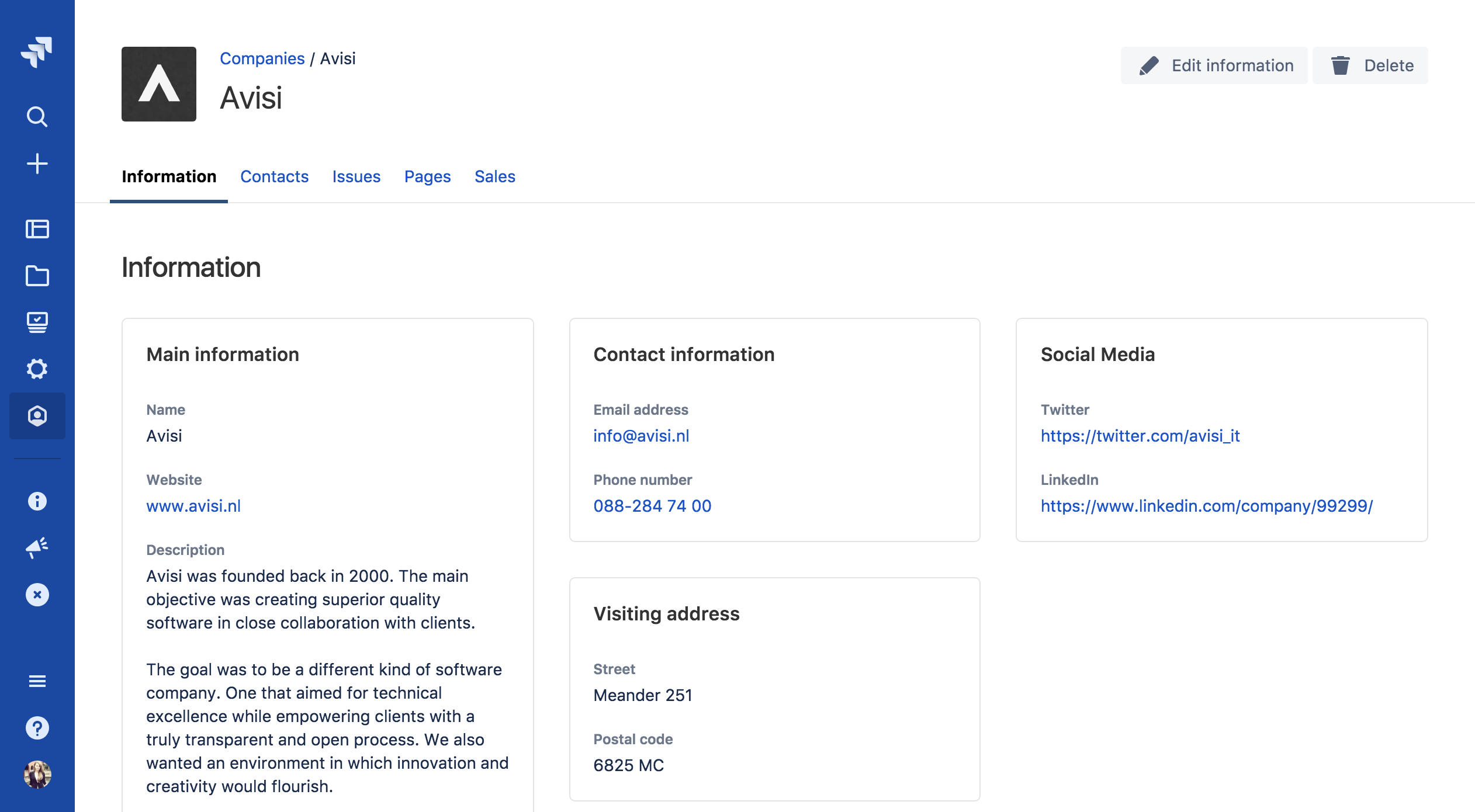Click the 'Website' field label
Image resolution: width=1475 pixels, height=812 pixels.
(174, 480)
